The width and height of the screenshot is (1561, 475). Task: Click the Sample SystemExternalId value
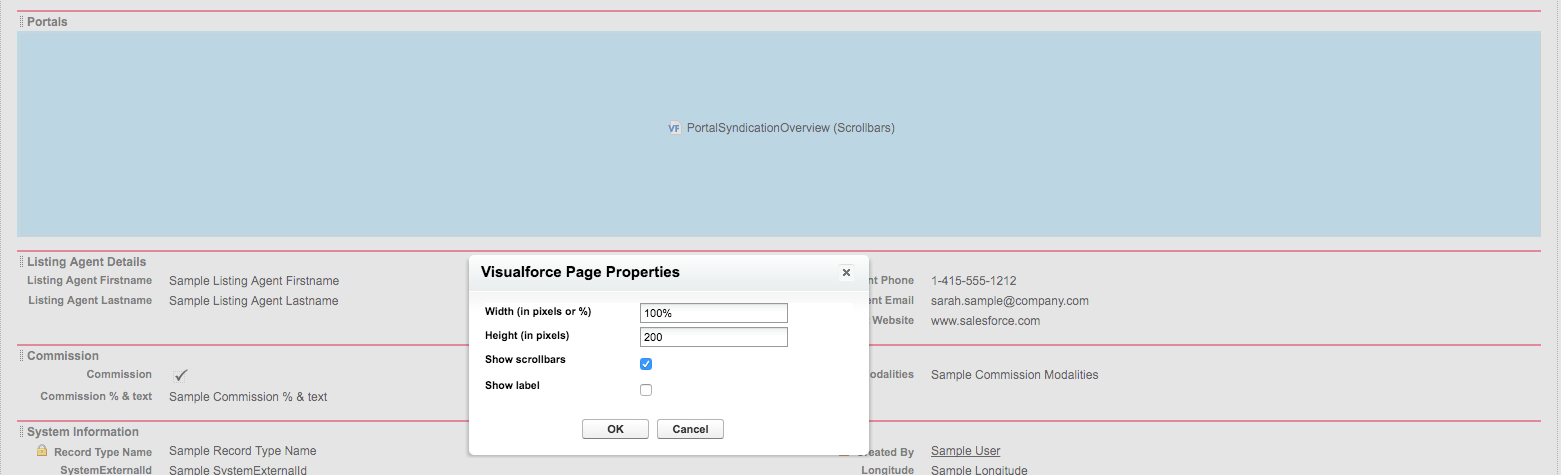pos(238,470)
